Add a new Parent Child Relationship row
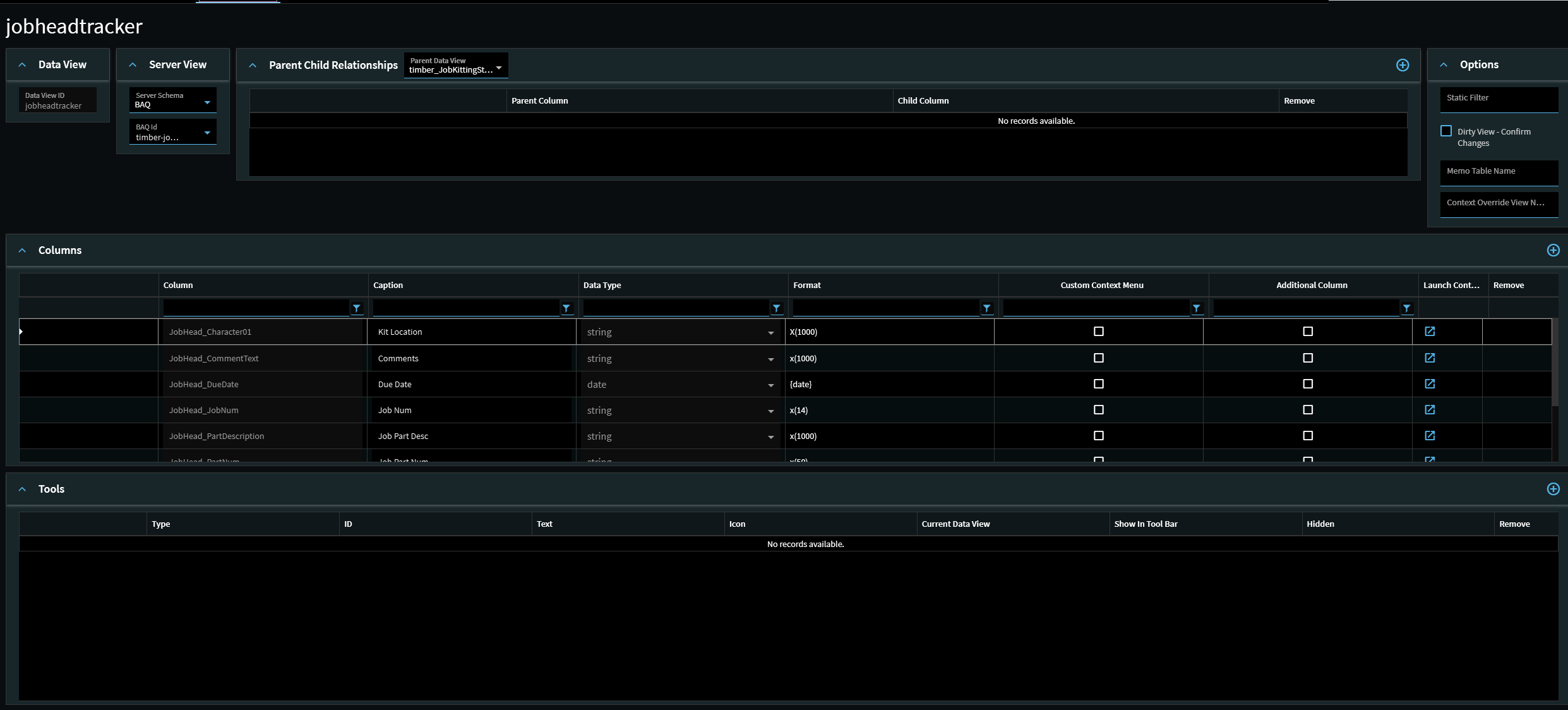The width and height of the screenshot is (1568, 710). click(1402, 65)
